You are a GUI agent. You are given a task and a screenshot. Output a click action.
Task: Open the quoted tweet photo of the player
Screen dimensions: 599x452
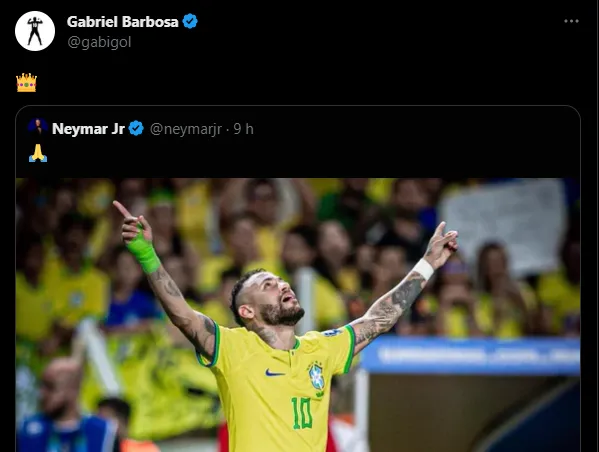[298, 315]
